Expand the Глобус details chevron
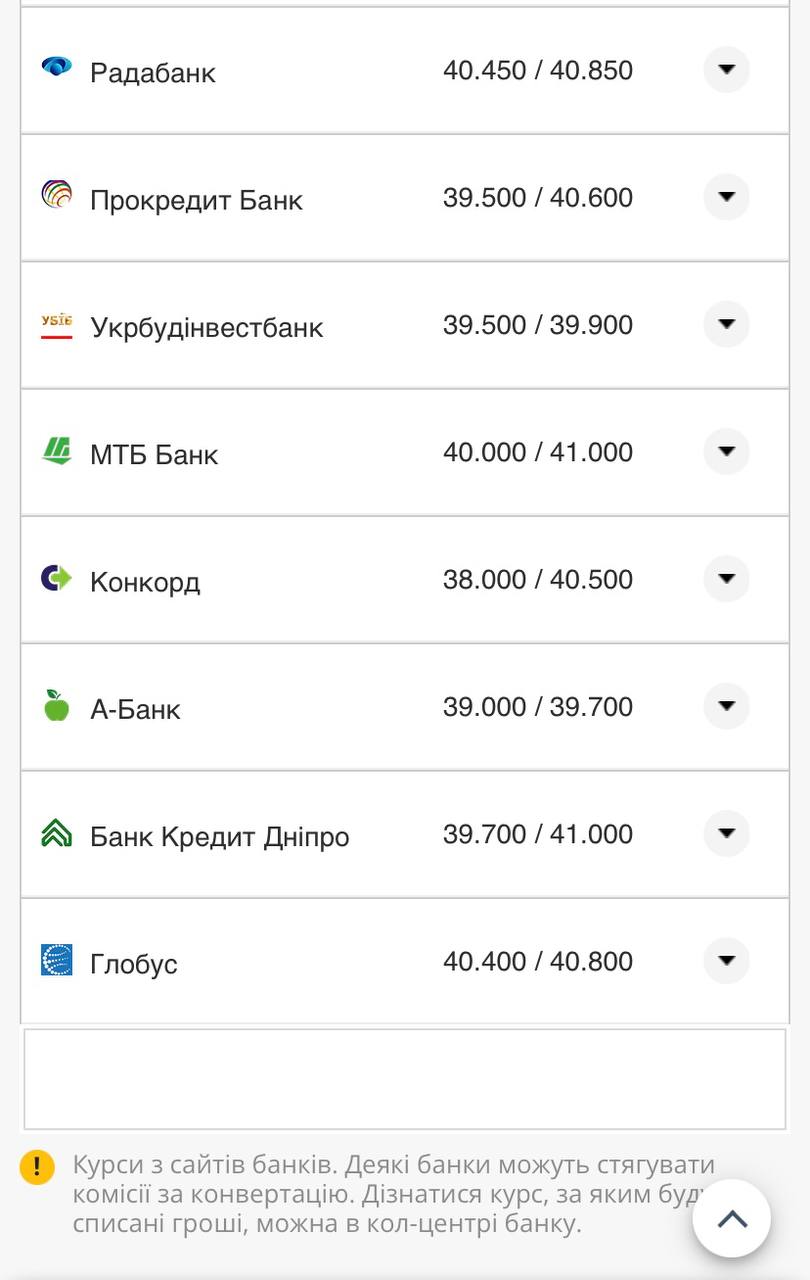 point(726,960)
